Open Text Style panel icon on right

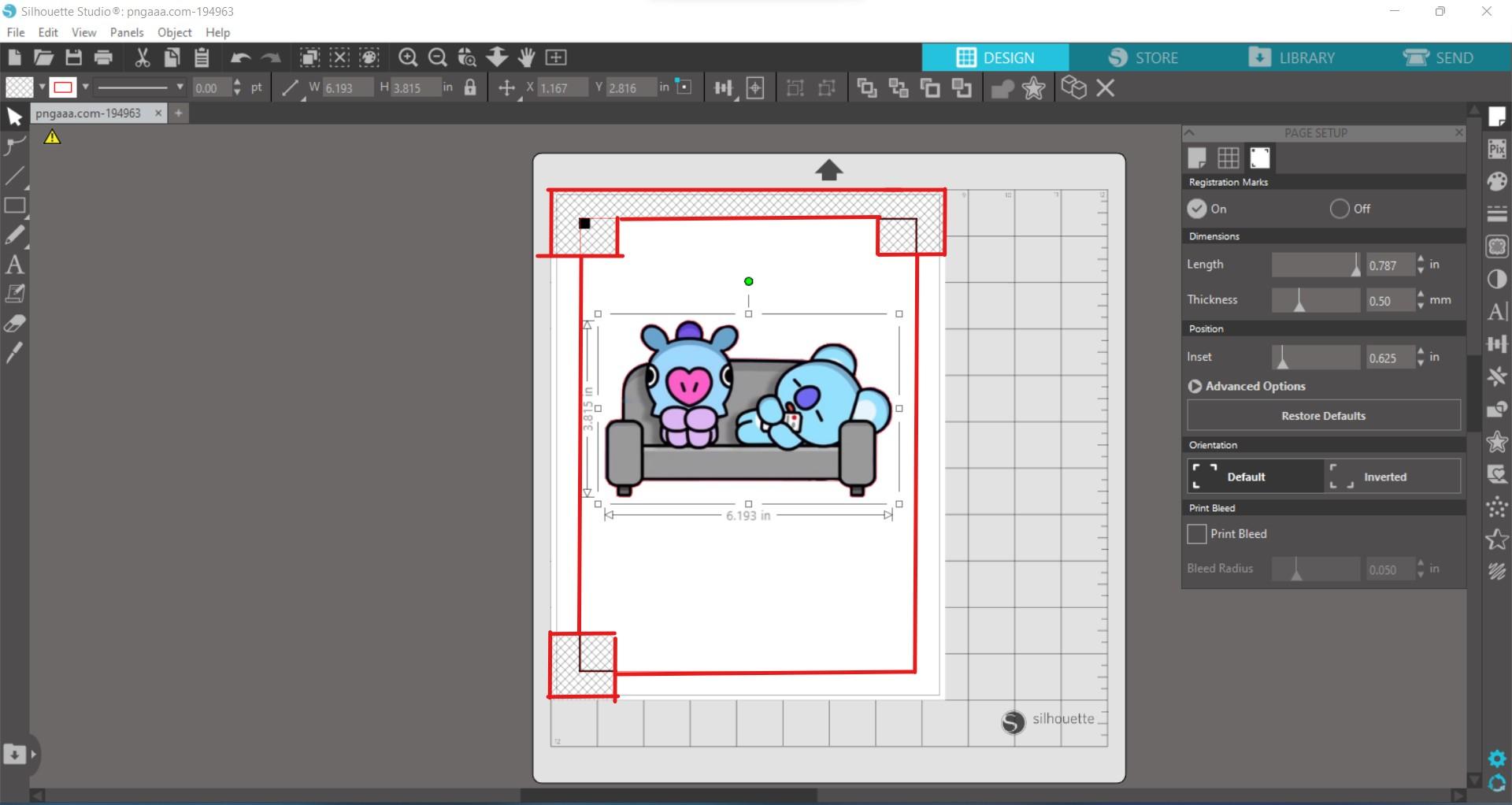coord(1497,311)
